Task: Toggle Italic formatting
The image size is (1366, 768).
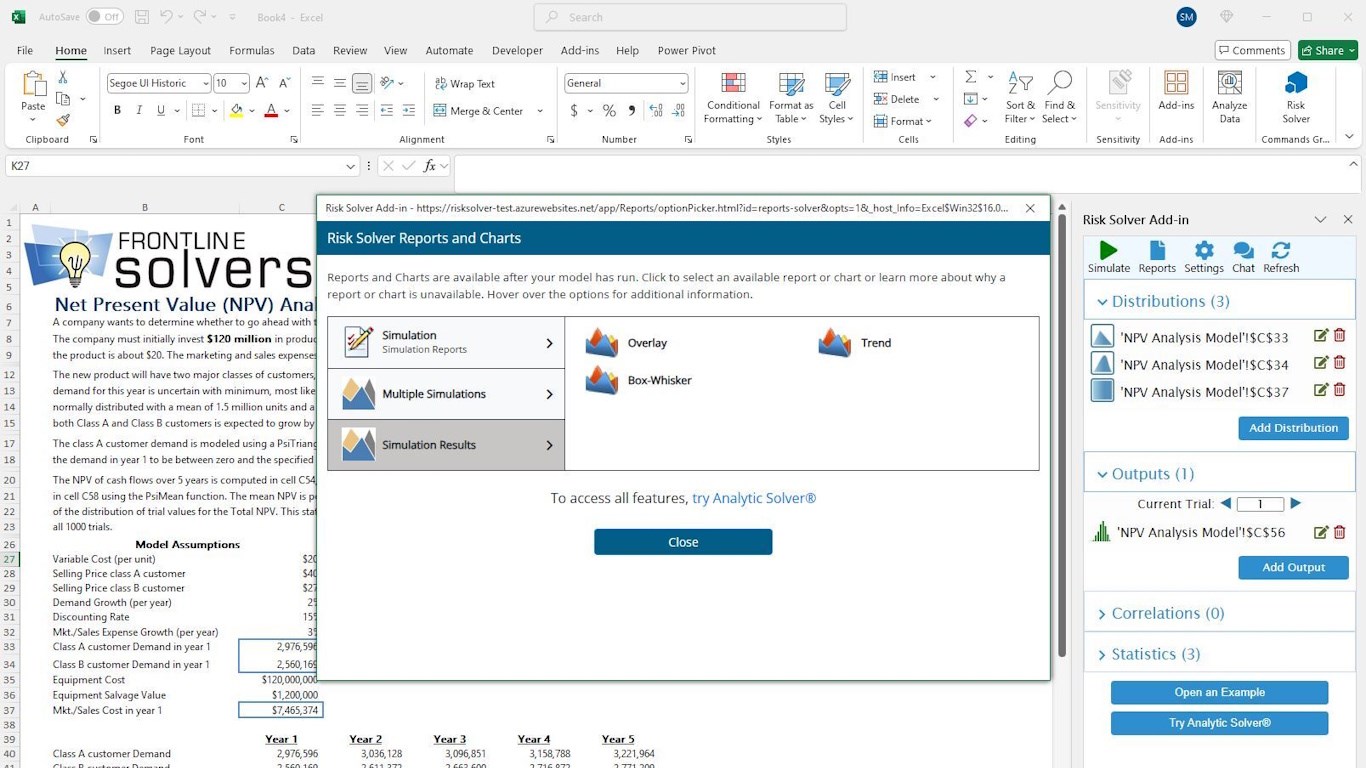Action: [x=139, y=111]
